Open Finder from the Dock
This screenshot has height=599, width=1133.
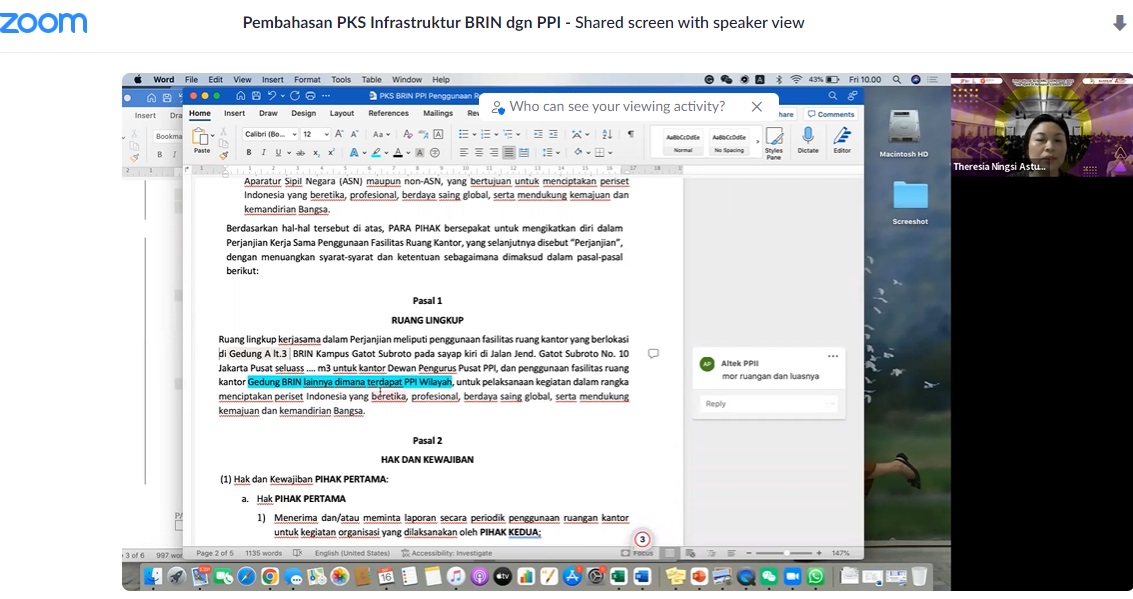(x=152, y=577)
